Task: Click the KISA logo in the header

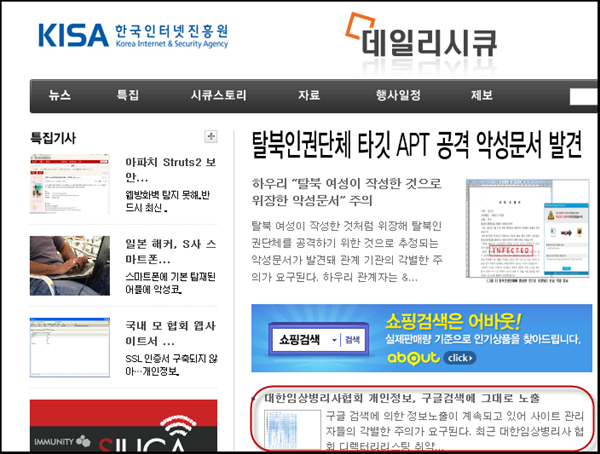Action: click(x=132, y=36)
